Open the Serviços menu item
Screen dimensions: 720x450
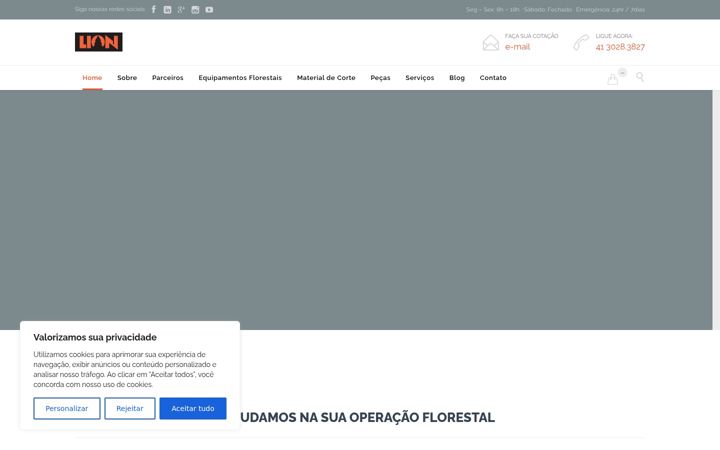(x=420, y=78)
